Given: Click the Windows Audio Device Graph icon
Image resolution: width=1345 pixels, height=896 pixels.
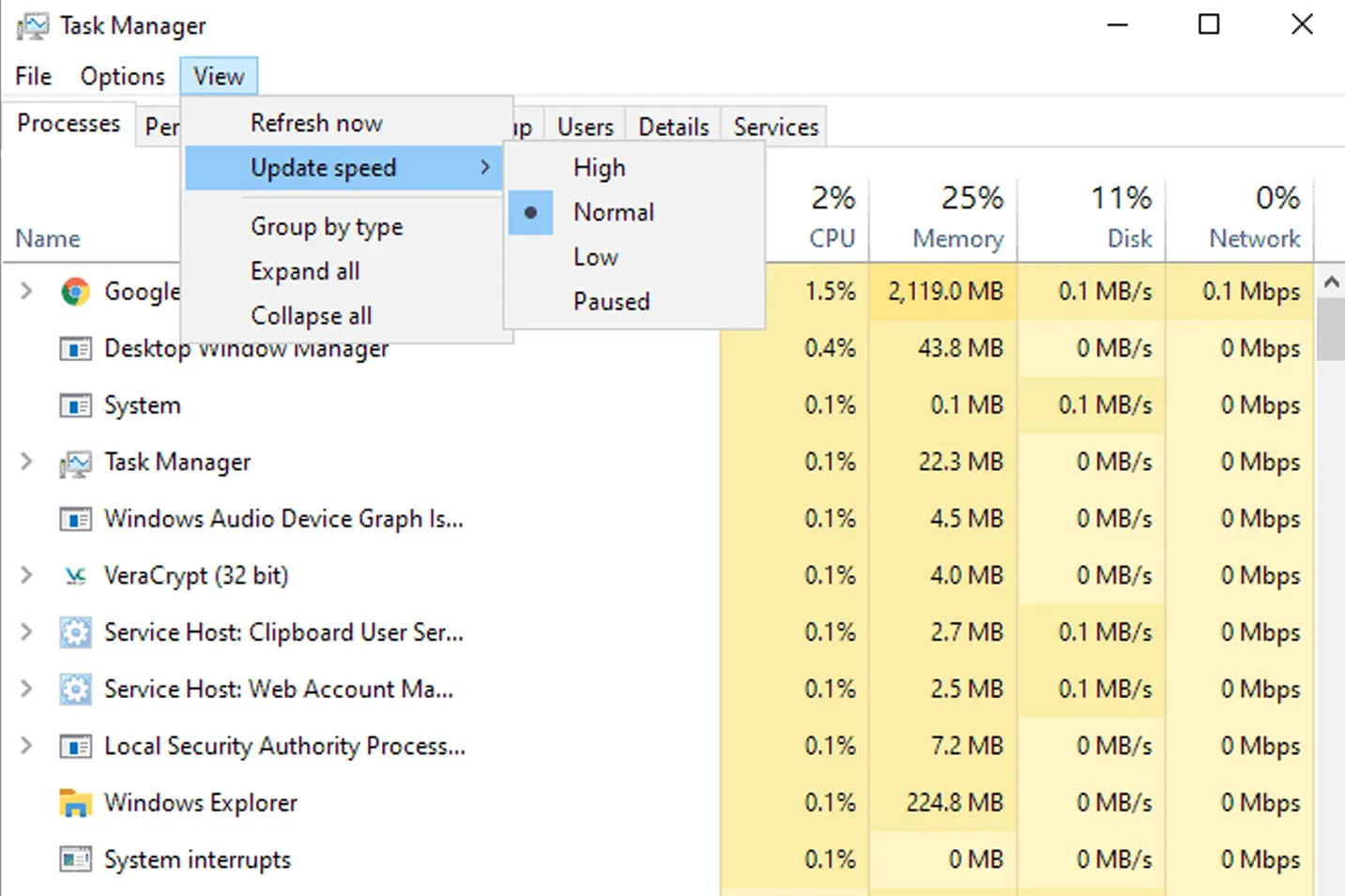Looking at the screenshot, I should (75, 519).
